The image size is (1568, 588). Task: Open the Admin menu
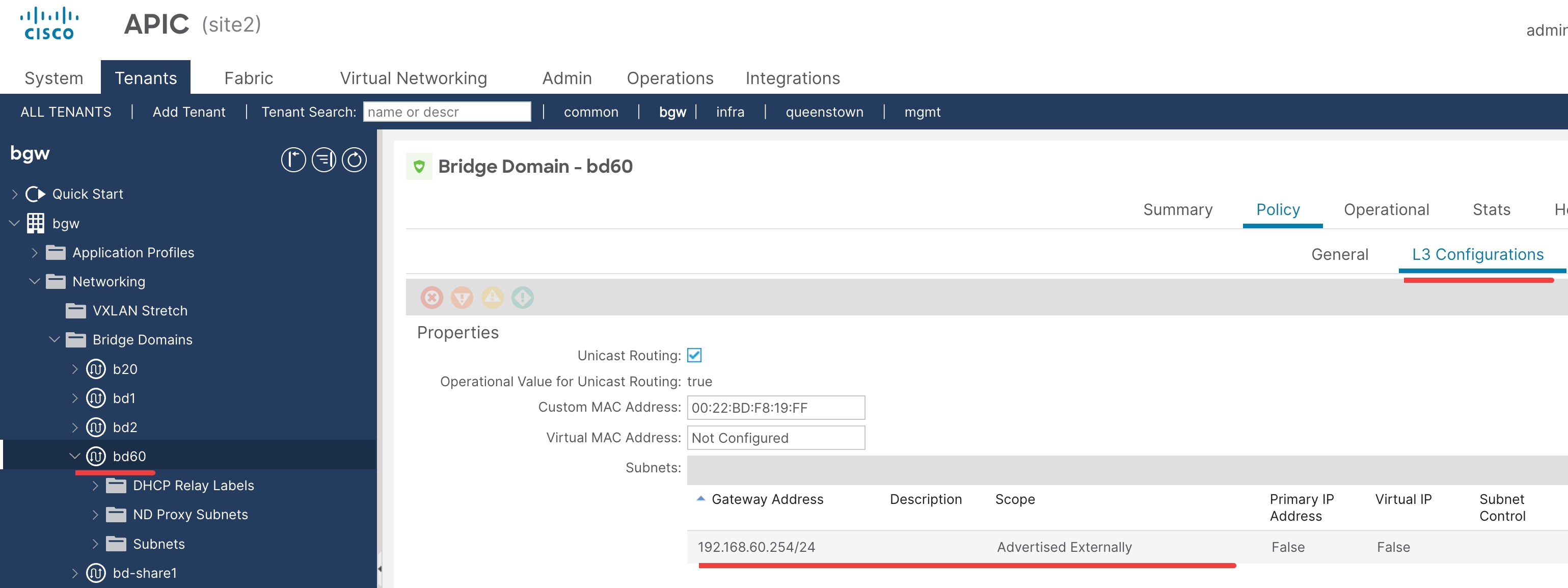566,78
